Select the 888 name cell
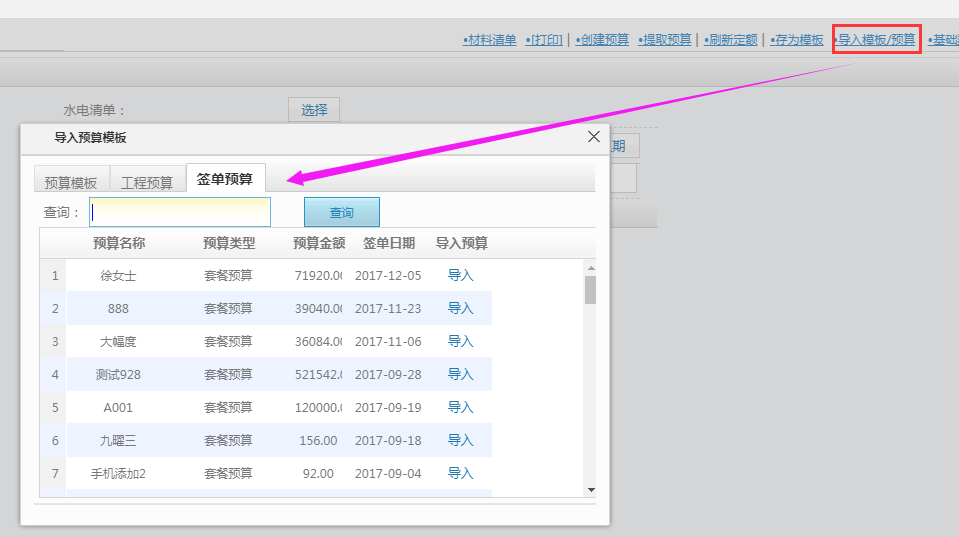The width and height of the screenshot is (959, 537). tap(118, 309)
